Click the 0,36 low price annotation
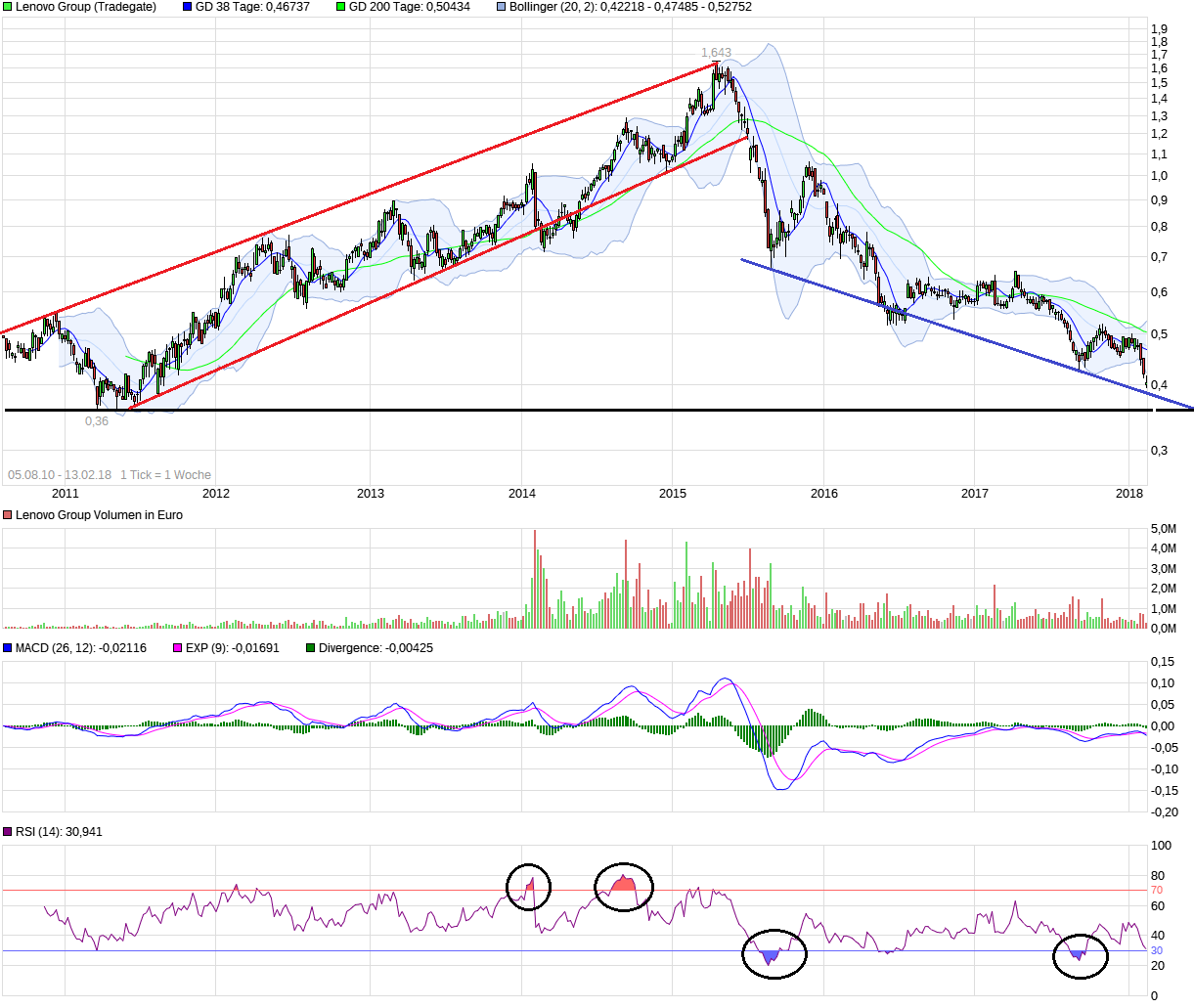The width and height of the screenshot is (1194, 1008). tap(97, 421)
